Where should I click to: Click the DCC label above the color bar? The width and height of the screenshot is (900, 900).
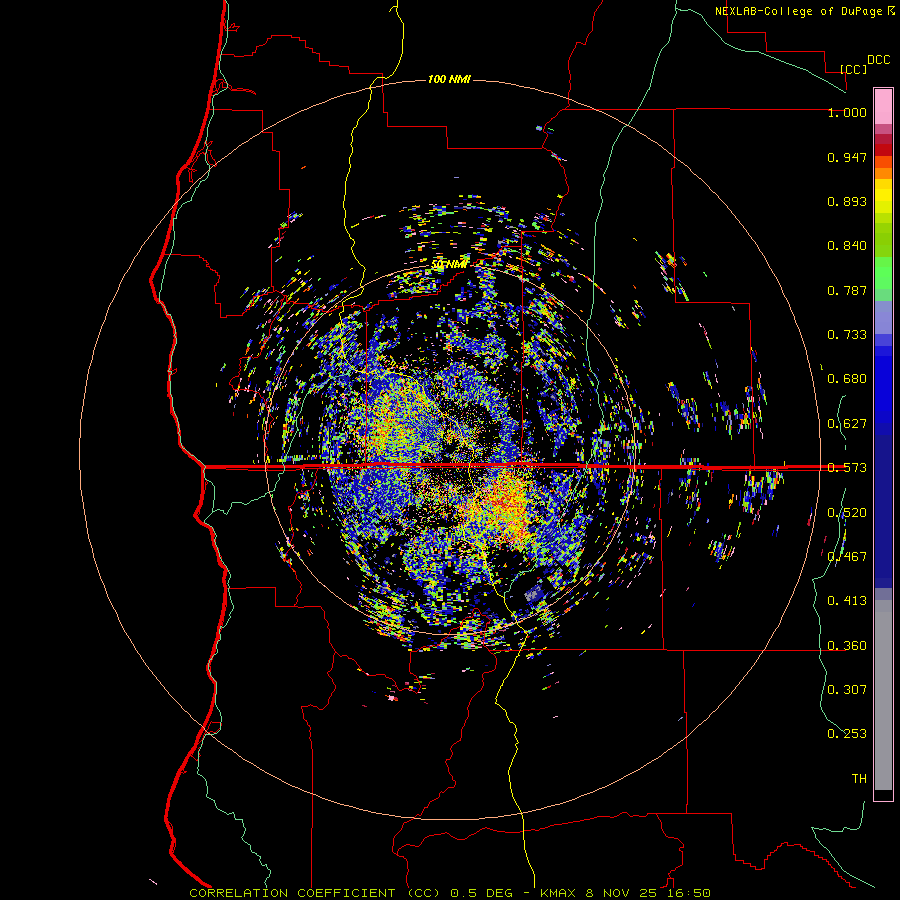pos(879,60)
